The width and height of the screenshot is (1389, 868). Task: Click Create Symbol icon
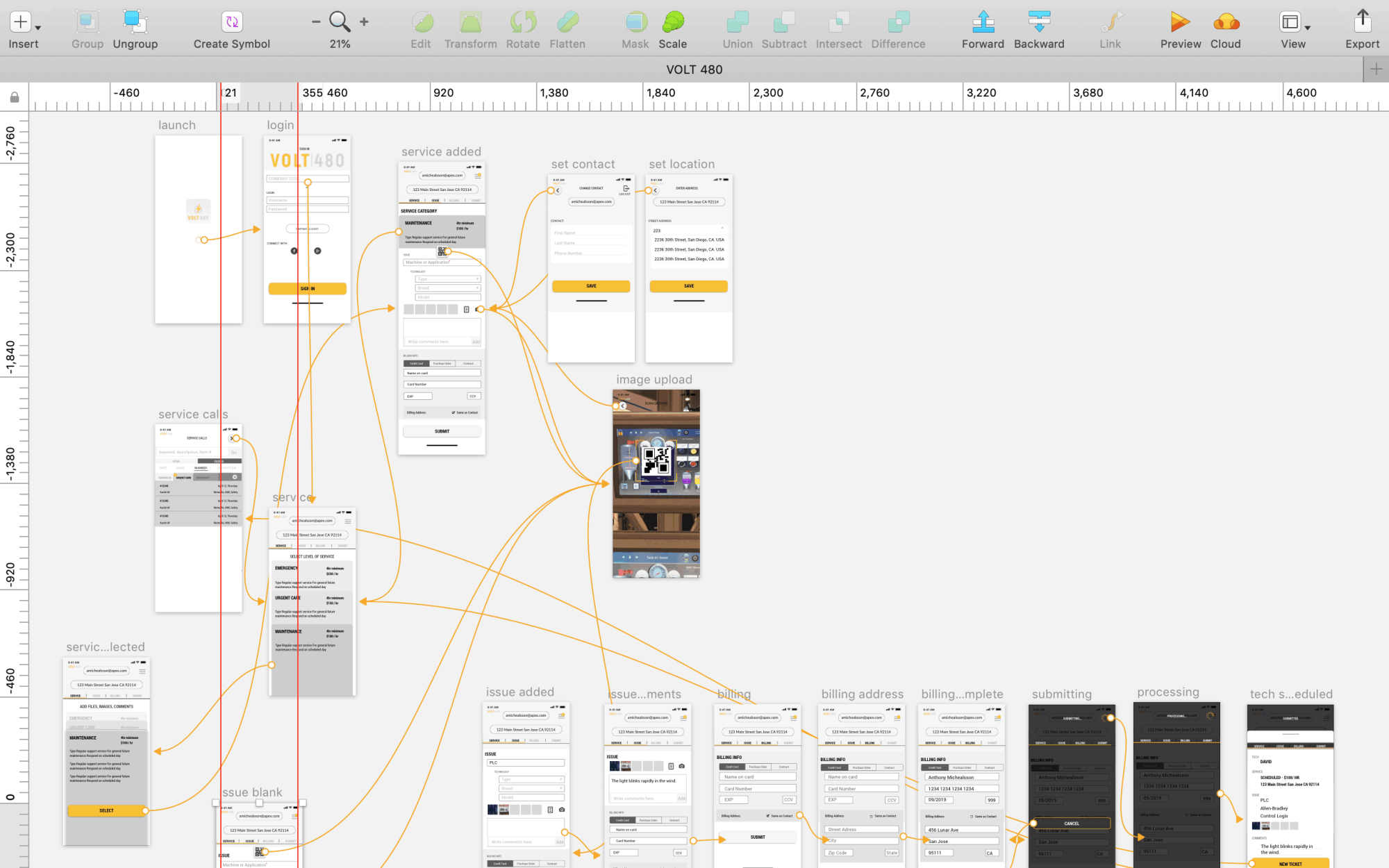[x=231, y=22]
